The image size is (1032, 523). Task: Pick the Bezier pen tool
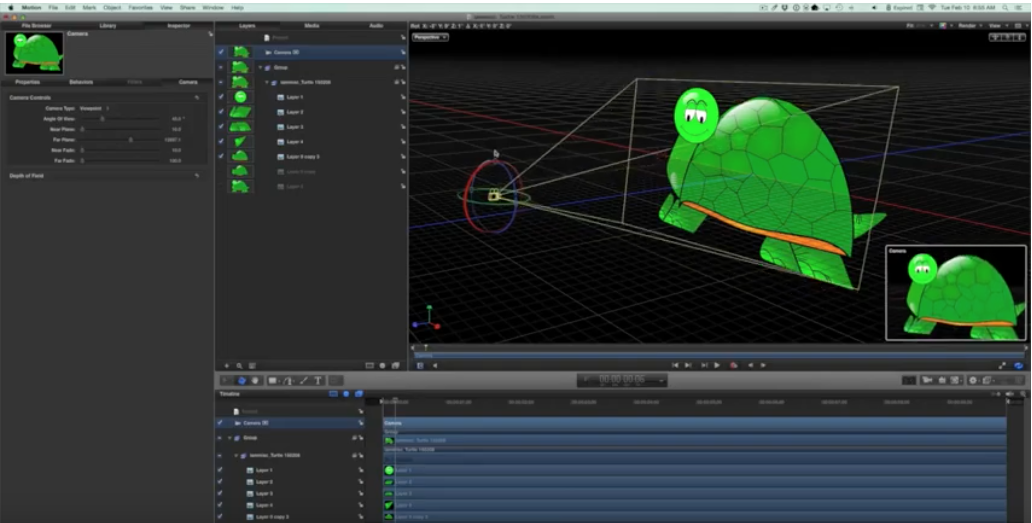[x=288, y=380]
